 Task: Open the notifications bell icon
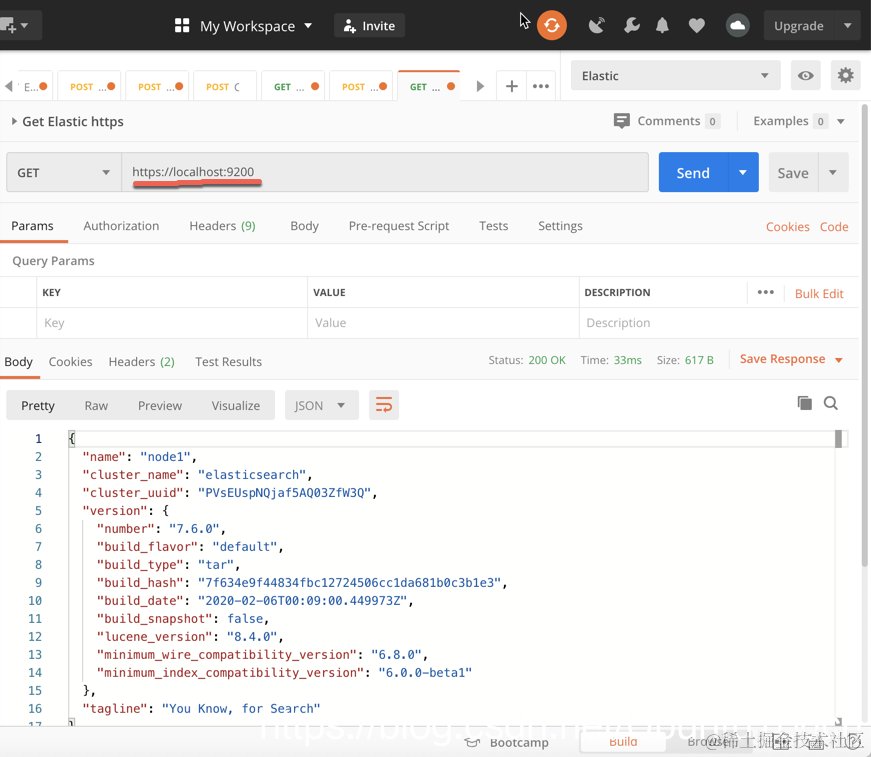coord(662,26)
